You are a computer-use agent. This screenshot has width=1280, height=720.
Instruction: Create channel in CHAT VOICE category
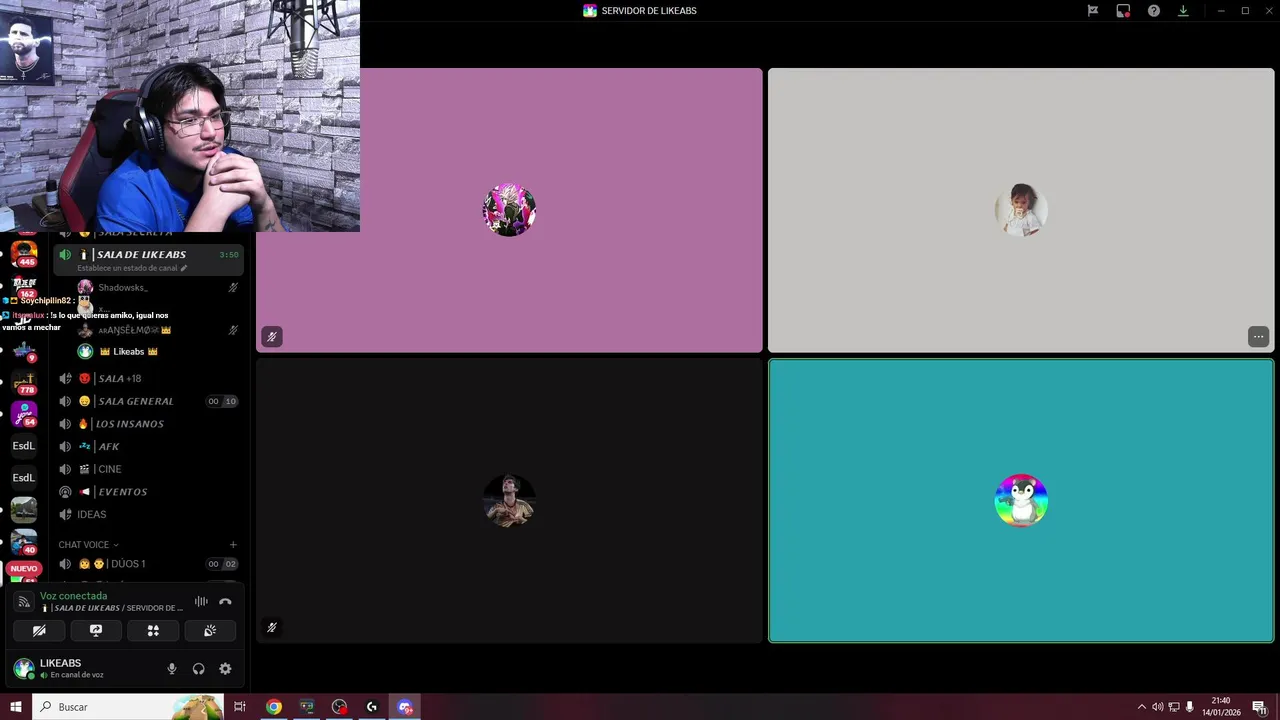[x=233, y=545]
